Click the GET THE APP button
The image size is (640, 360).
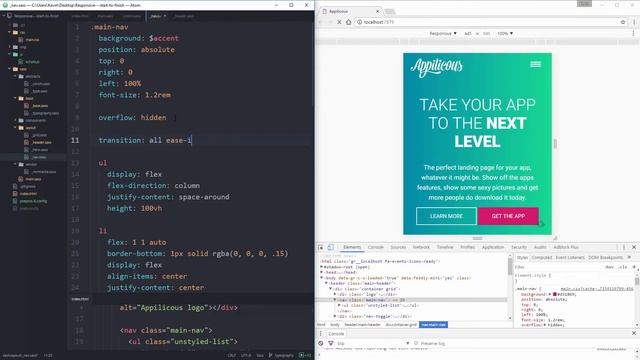508,216
